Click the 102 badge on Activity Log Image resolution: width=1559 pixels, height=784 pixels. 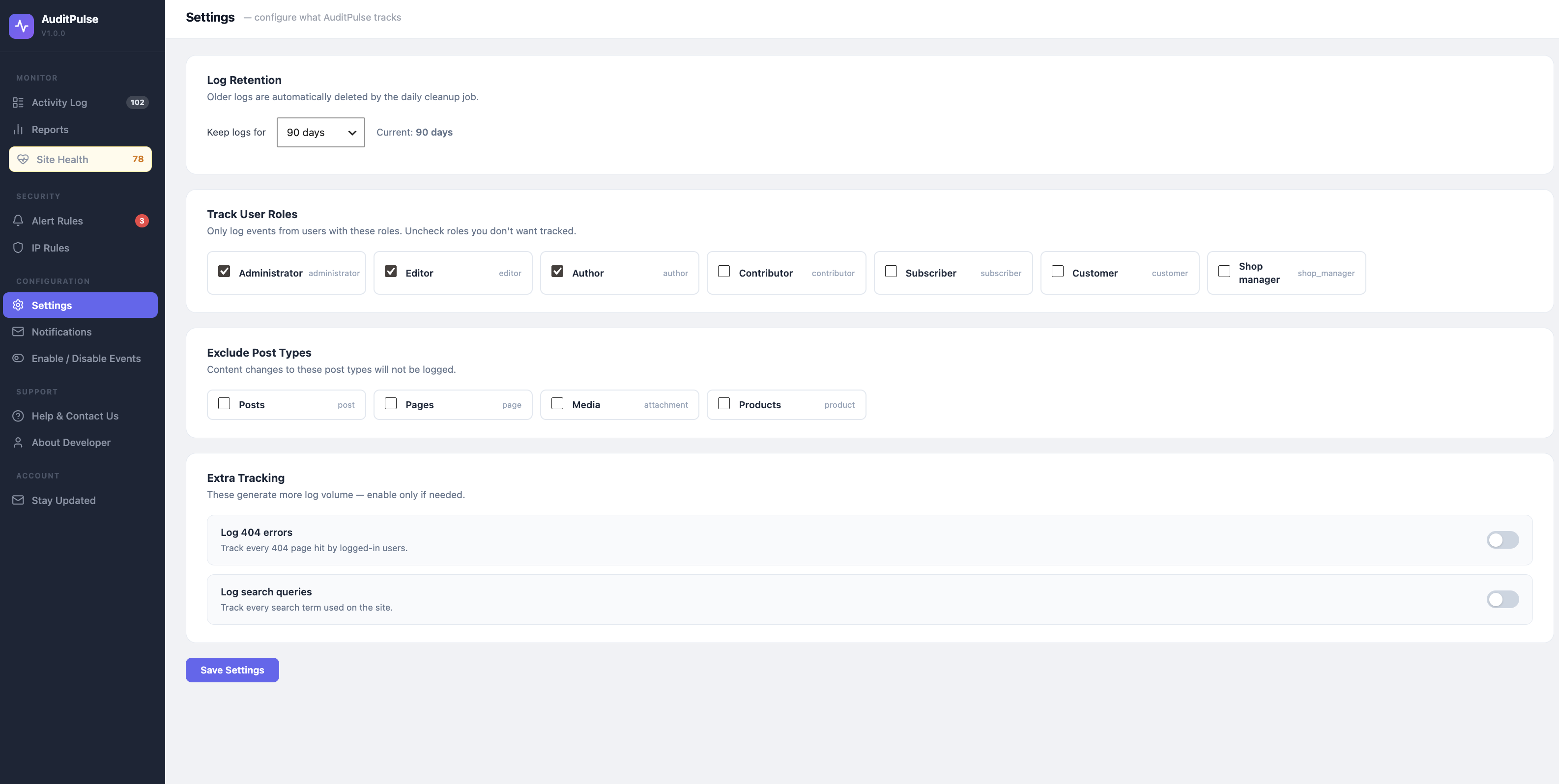click(x=138, y=102)
